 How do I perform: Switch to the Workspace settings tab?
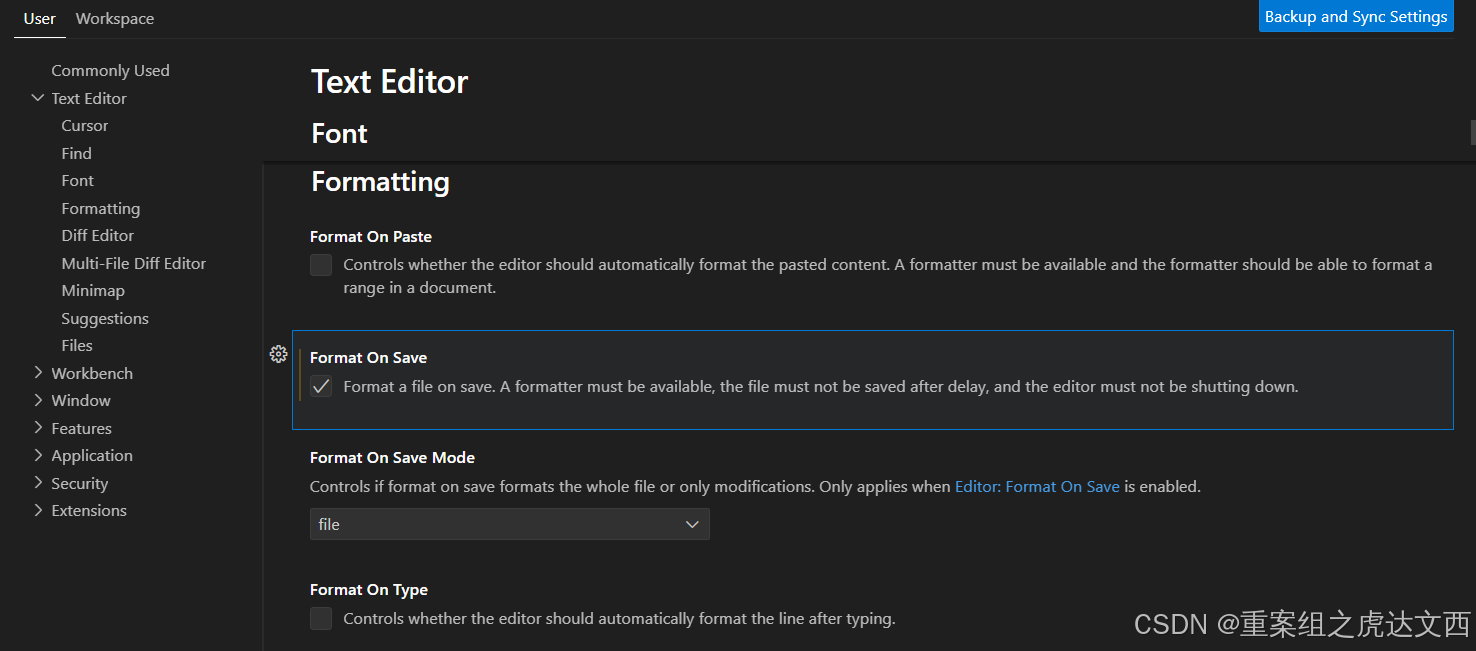pos(115,19)
